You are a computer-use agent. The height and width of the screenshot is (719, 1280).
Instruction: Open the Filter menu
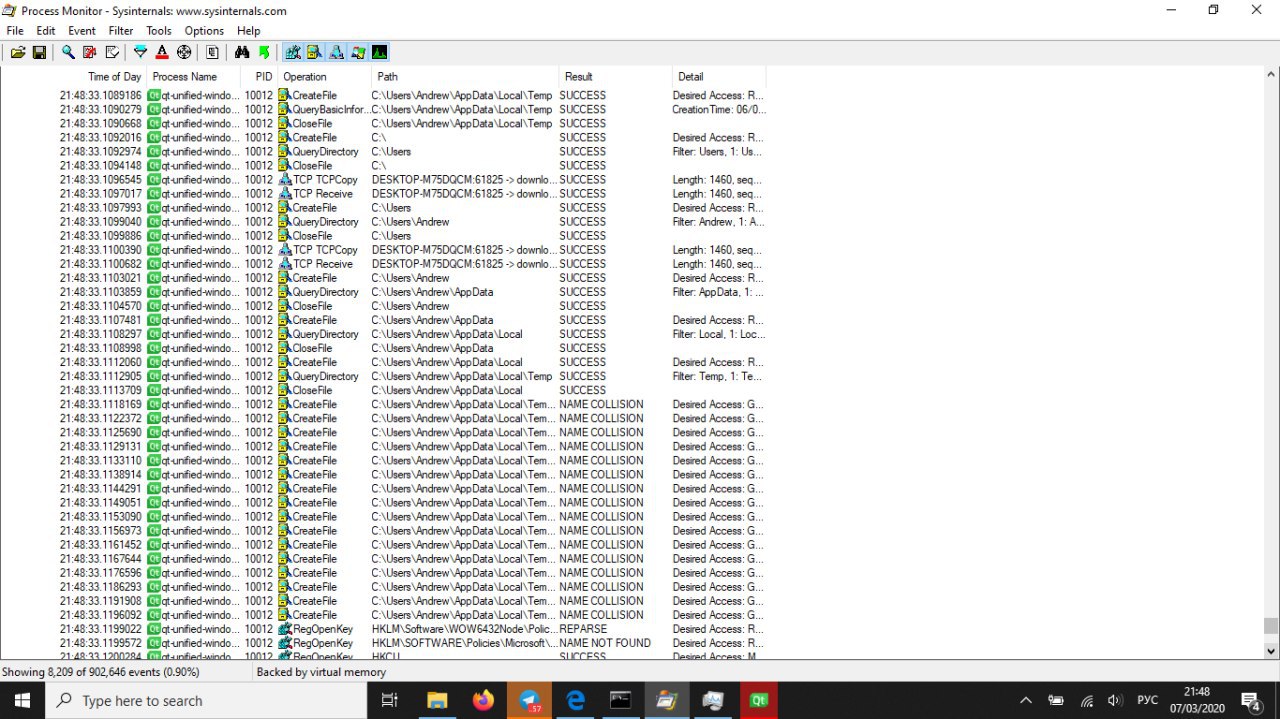tap(121, 31)
